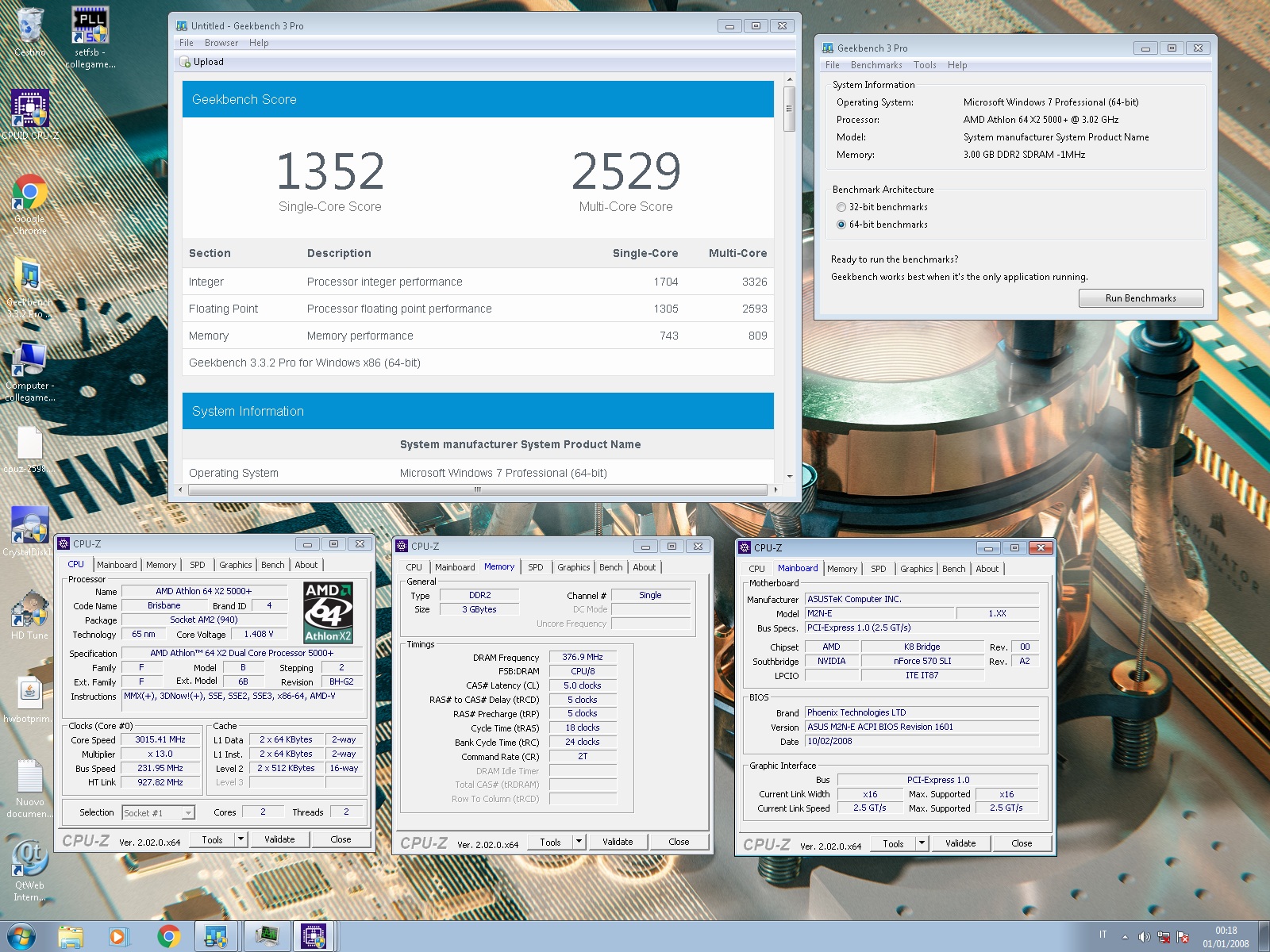1270x952 pixels.
Task: Click the Southbridge nForce 570 SLI value
Action: [922, 661]
